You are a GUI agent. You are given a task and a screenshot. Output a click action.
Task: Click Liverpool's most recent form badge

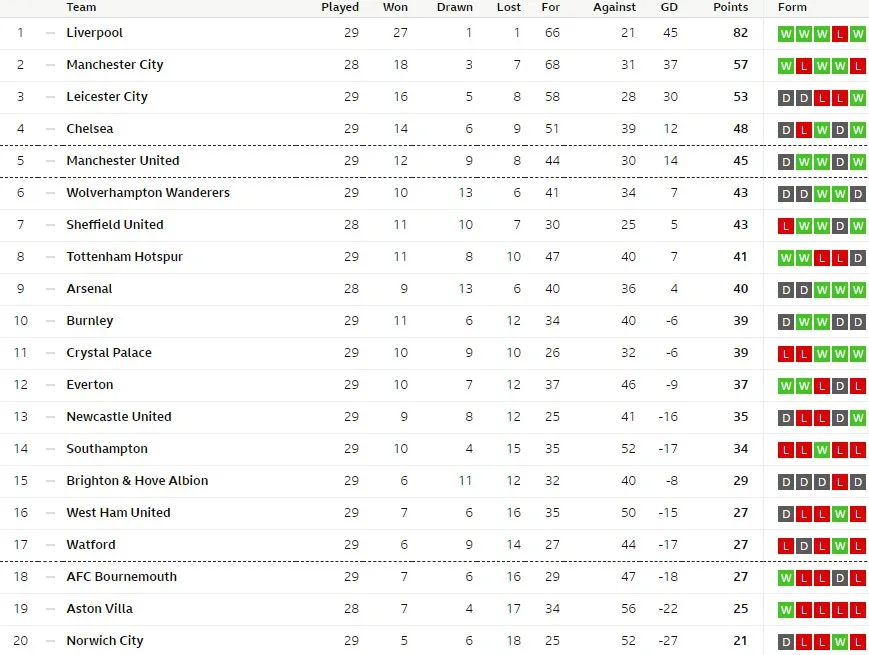tap(858, 34)
